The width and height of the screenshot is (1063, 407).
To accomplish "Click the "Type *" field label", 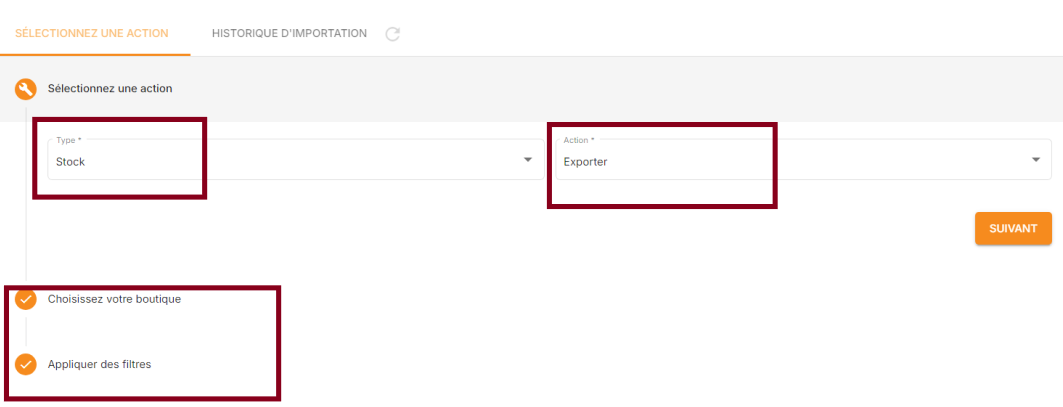I will (x=69, y=140).
